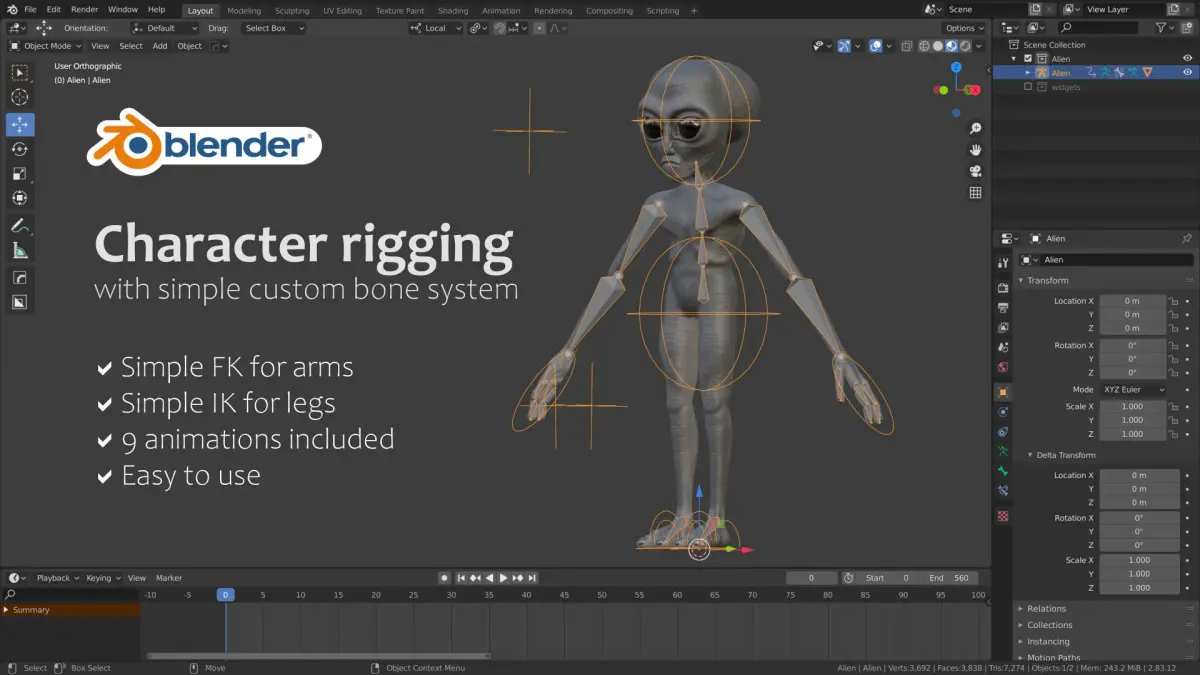
Task: Select the Annotate tool
Action: 20,225
